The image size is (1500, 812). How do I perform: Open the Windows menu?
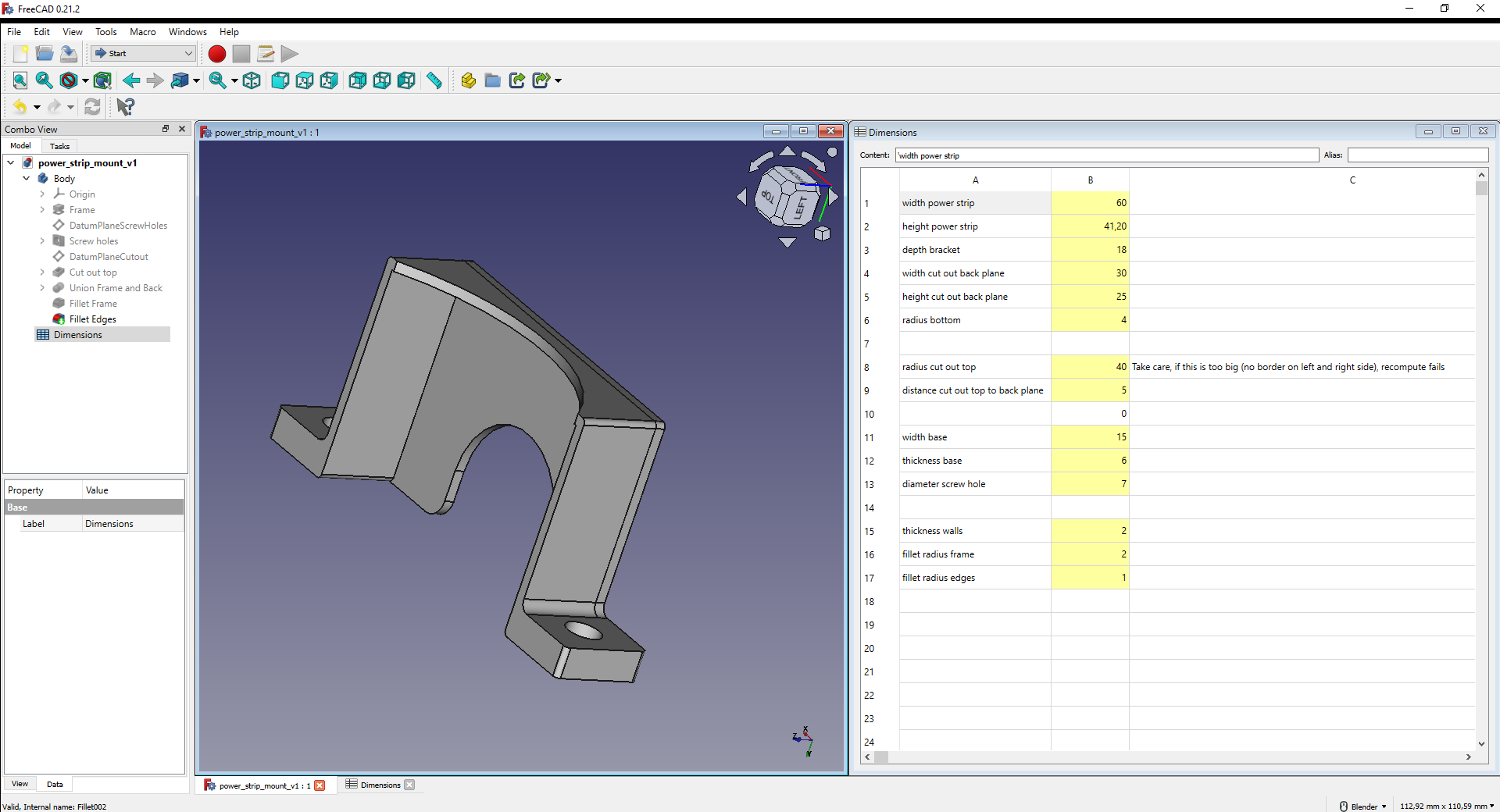pos(187,32)
